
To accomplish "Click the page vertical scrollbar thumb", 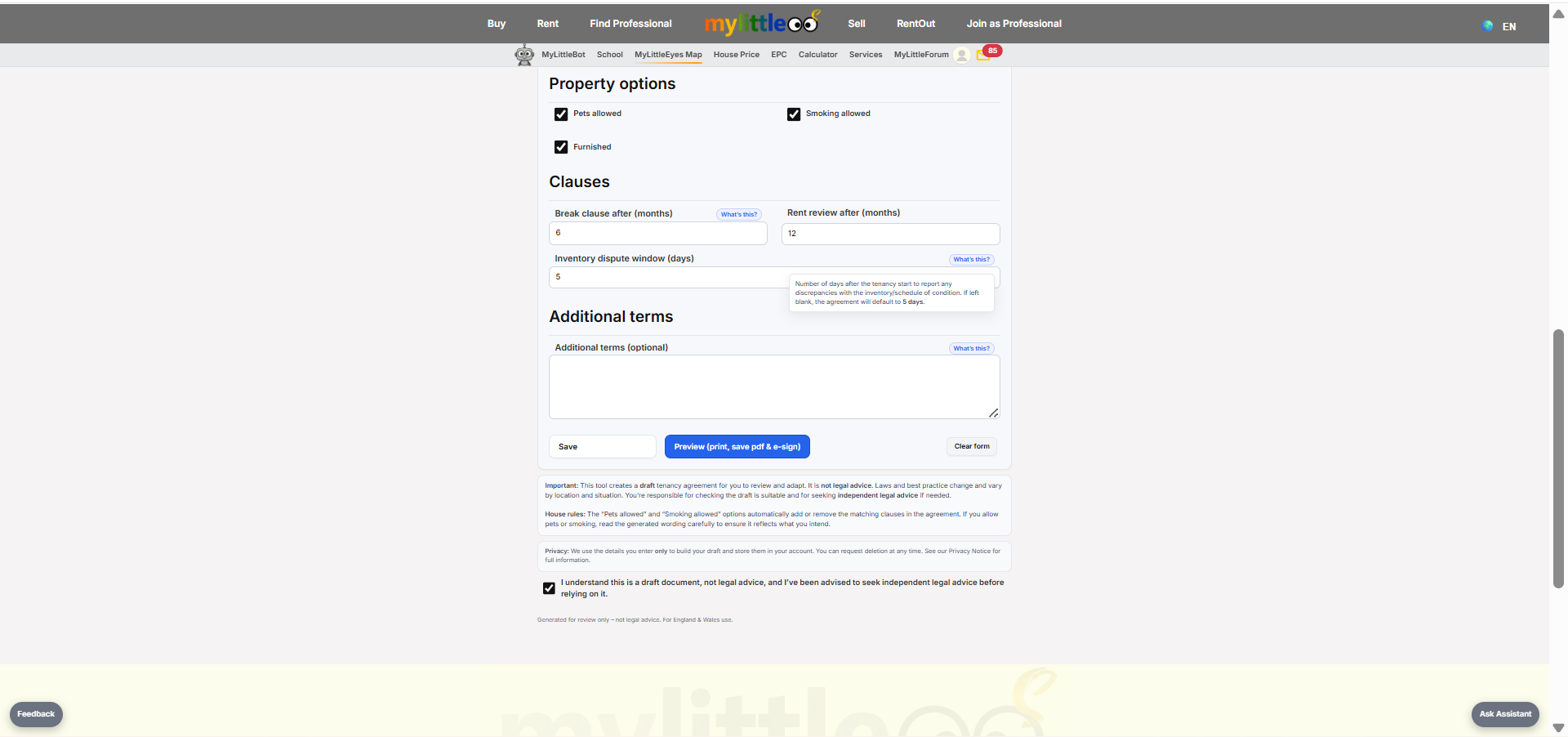I will [x=1558, y=458].
